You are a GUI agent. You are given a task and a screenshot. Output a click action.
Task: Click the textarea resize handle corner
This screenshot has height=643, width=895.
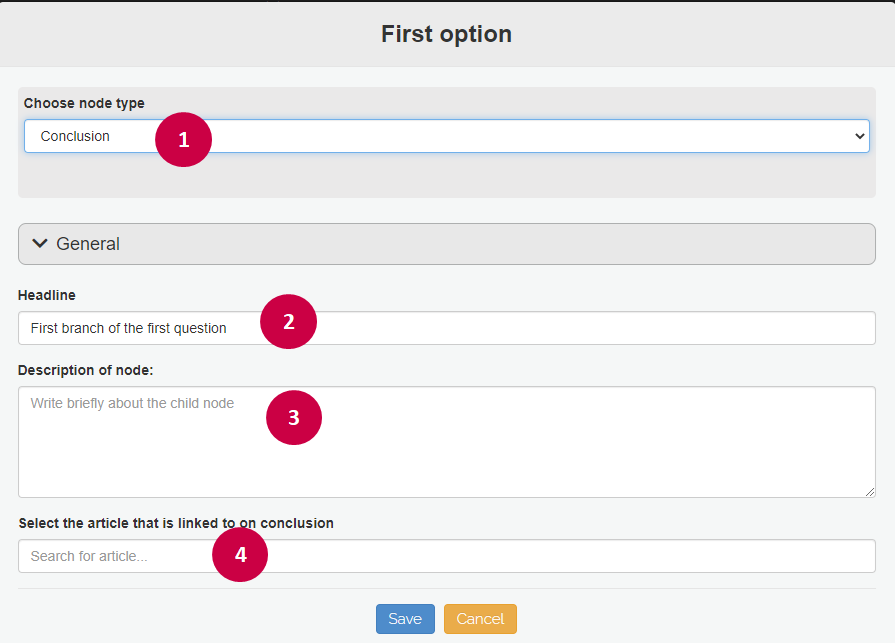pyautogui.click(x=870, y=492)
